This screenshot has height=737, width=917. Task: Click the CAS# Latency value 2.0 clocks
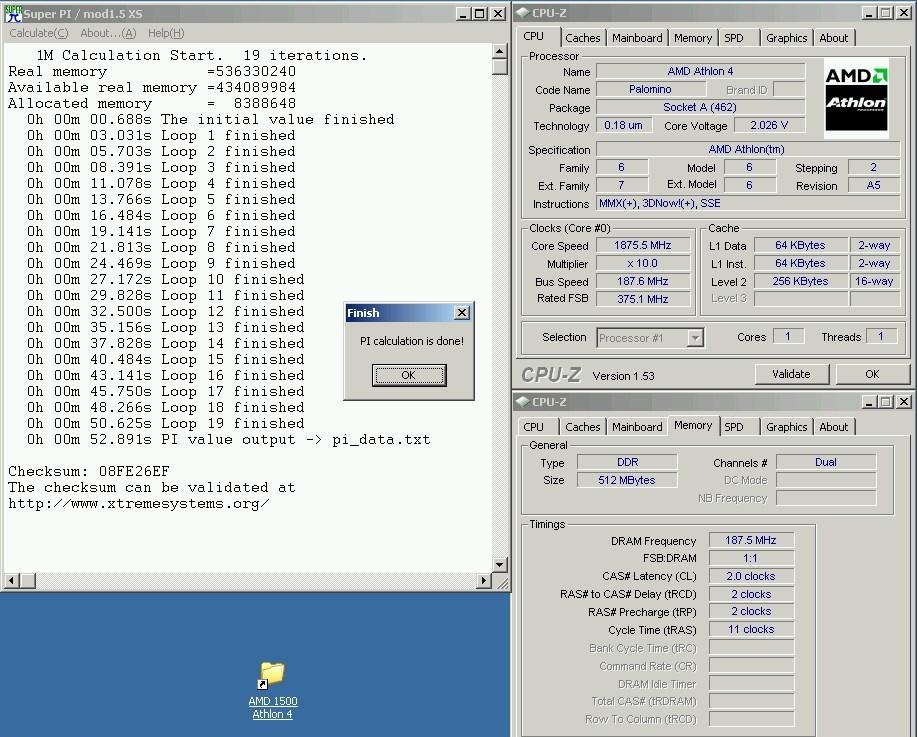coord(751,576)
